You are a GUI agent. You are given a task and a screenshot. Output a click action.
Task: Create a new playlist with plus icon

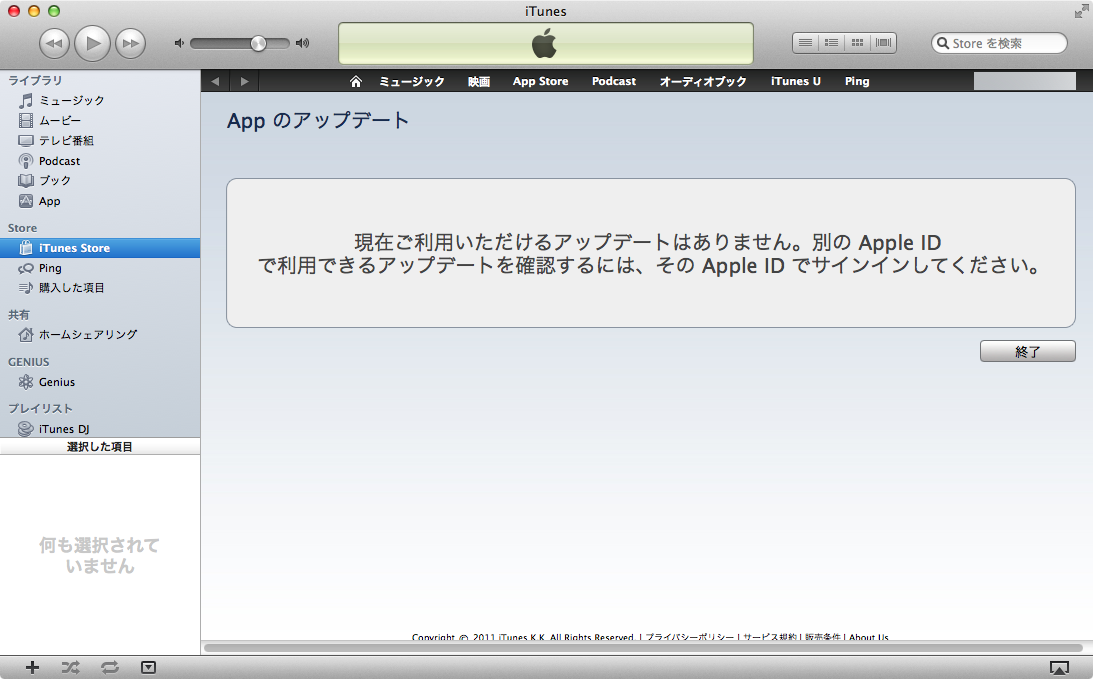click(32, 667)
